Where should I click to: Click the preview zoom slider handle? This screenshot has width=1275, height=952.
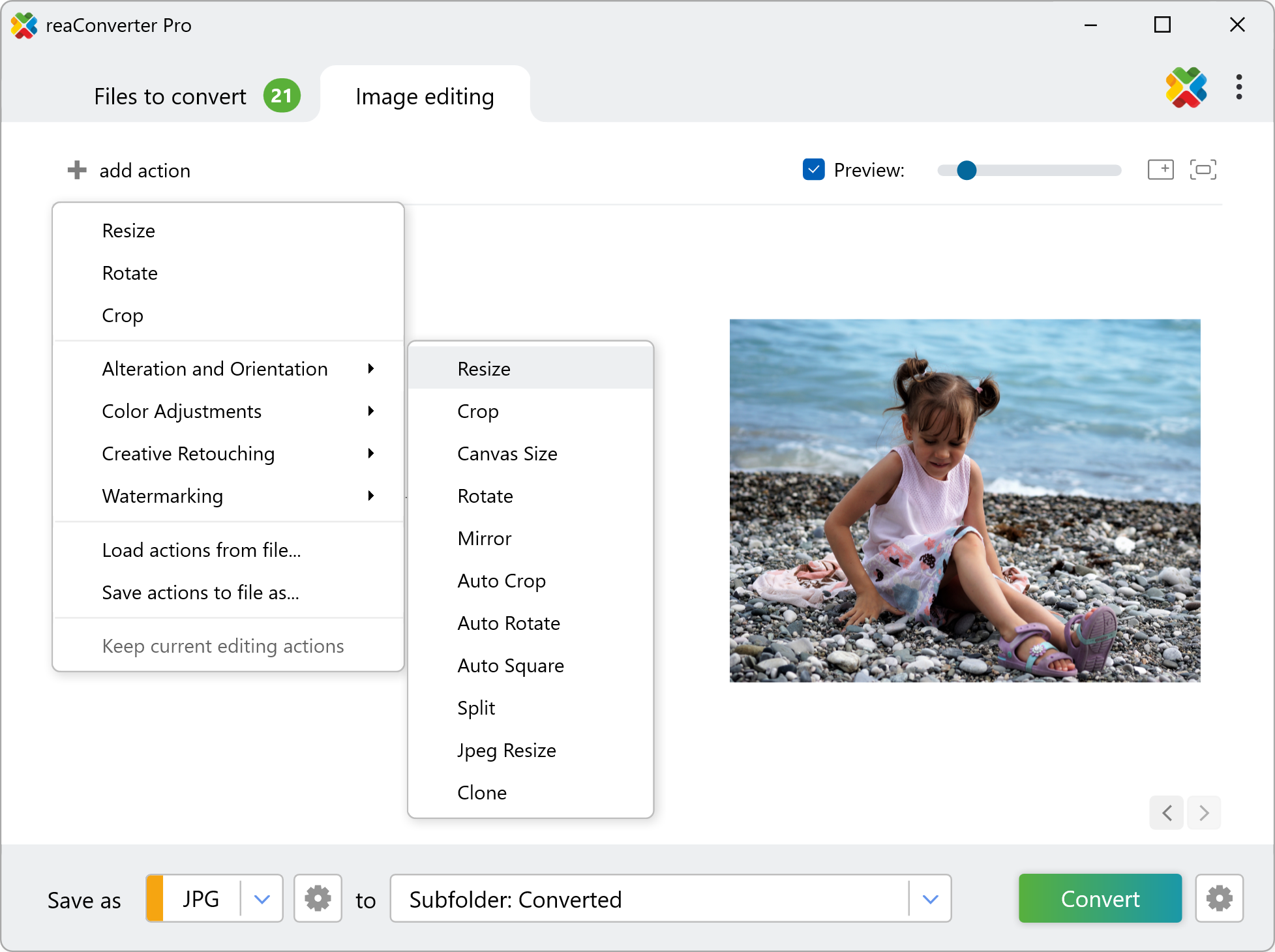tap(966, 170)
